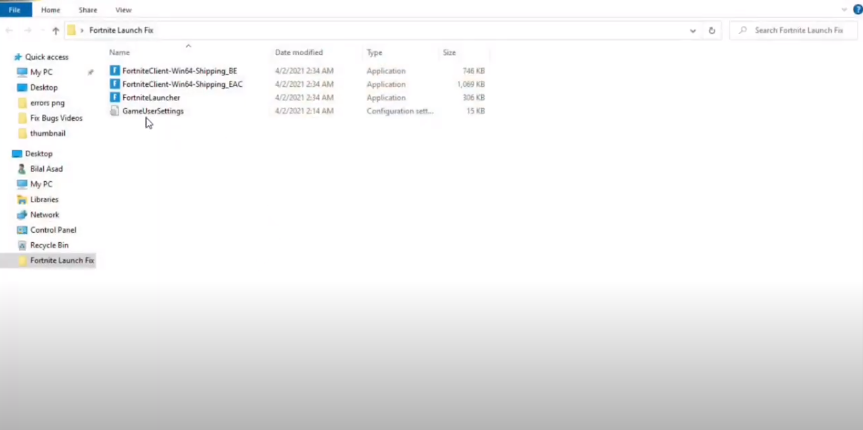Open Quick access in navigation pane
Image resolution: width=863 pixels, height=430 pixels.
click(x=47, y=57)
